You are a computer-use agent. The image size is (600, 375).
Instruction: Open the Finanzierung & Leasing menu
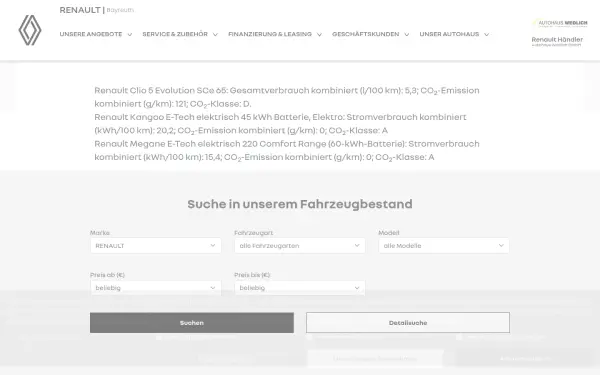click(x=275, y=34)
